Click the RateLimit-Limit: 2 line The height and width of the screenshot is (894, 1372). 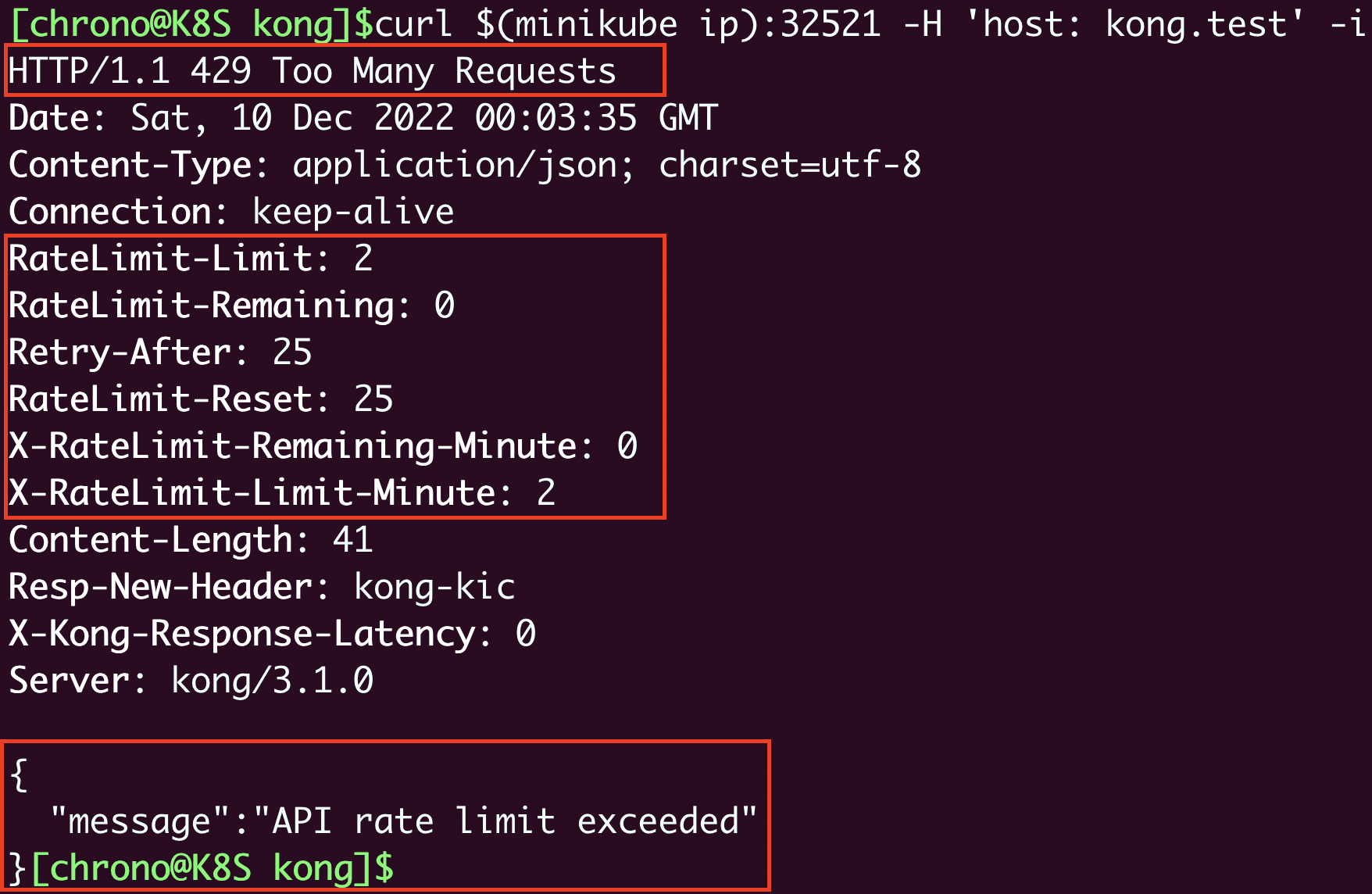pos(191,259)
